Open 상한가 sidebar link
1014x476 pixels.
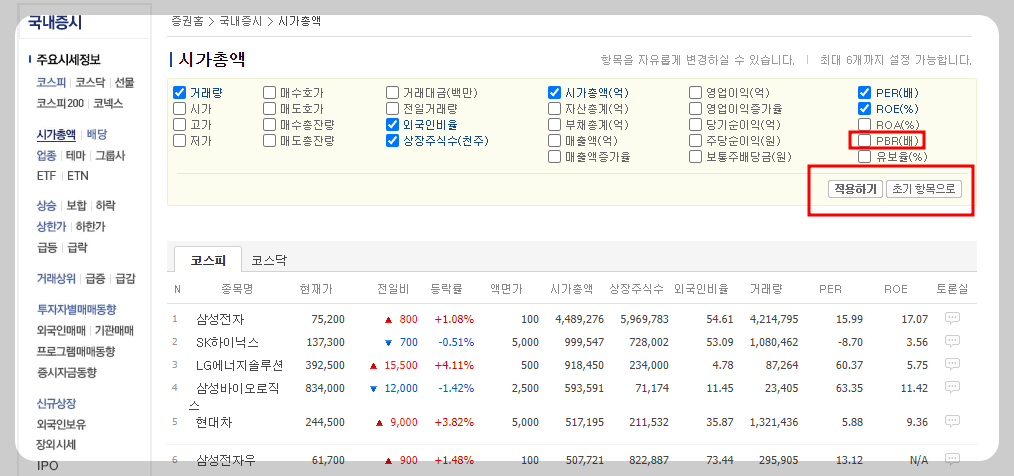51,226
